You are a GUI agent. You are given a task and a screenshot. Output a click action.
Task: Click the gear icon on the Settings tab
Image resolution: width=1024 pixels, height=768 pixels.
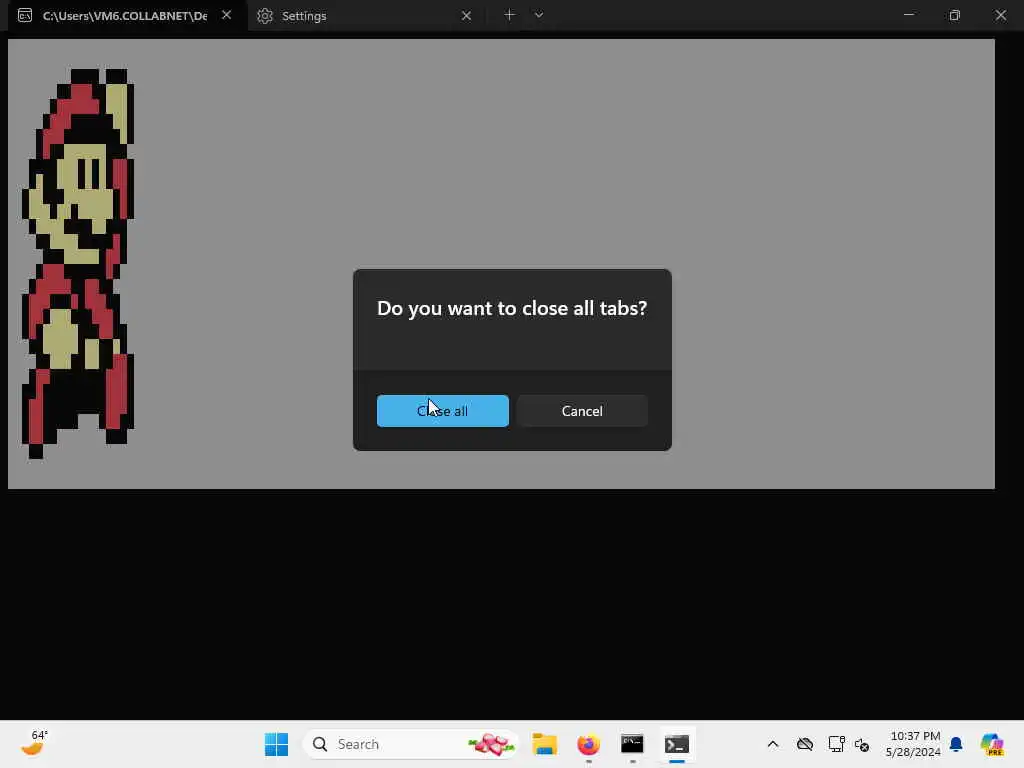click(264, 16)
